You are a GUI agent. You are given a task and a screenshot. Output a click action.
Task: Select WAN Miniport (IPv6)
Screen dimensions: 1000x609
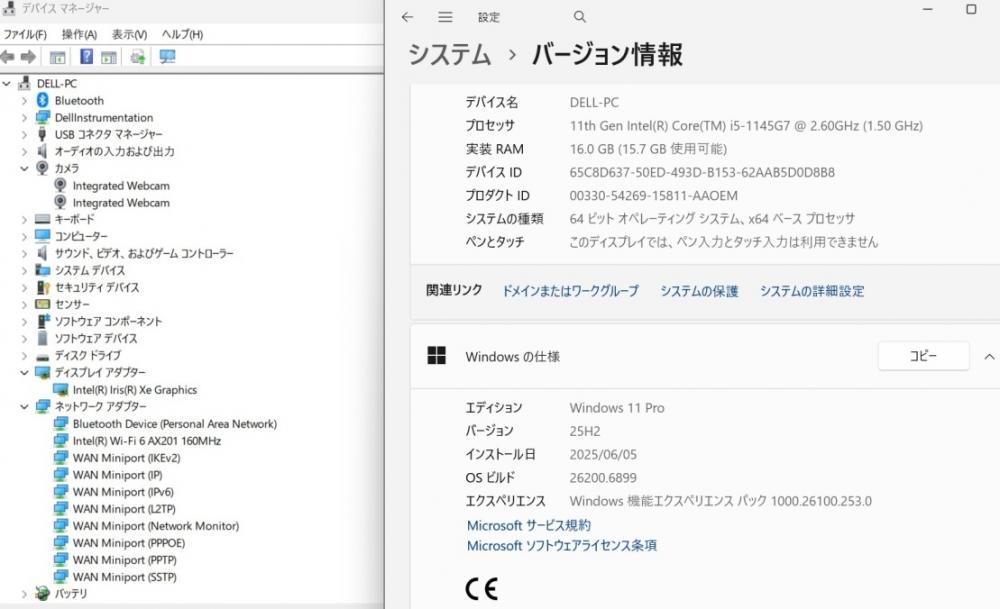click(x=123, y=492)
